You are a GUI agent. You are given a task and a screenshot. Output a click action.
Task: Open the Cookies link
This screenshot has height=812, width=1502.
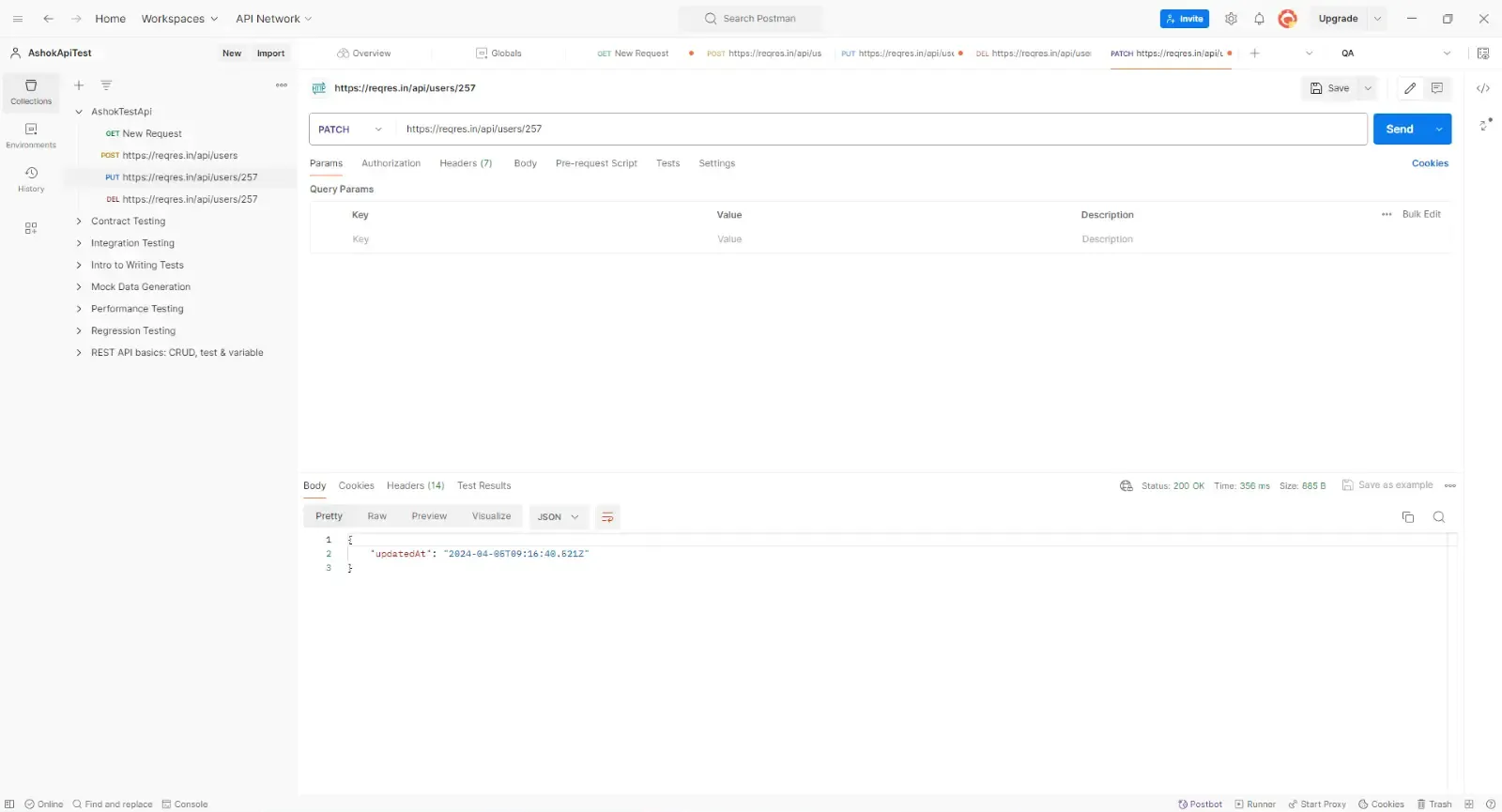1429,163
